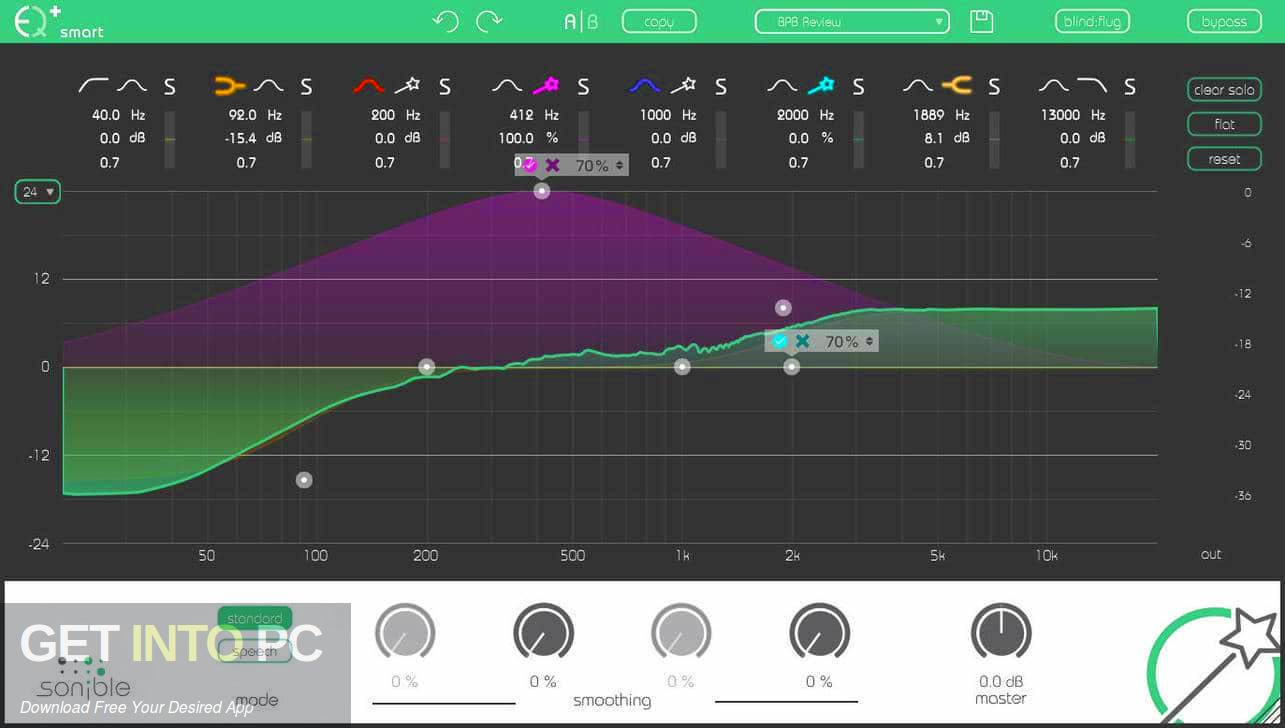Select the 1k band node on the zero line
The width and height of the screenshot is (1285, 728).
pos(682,367)
